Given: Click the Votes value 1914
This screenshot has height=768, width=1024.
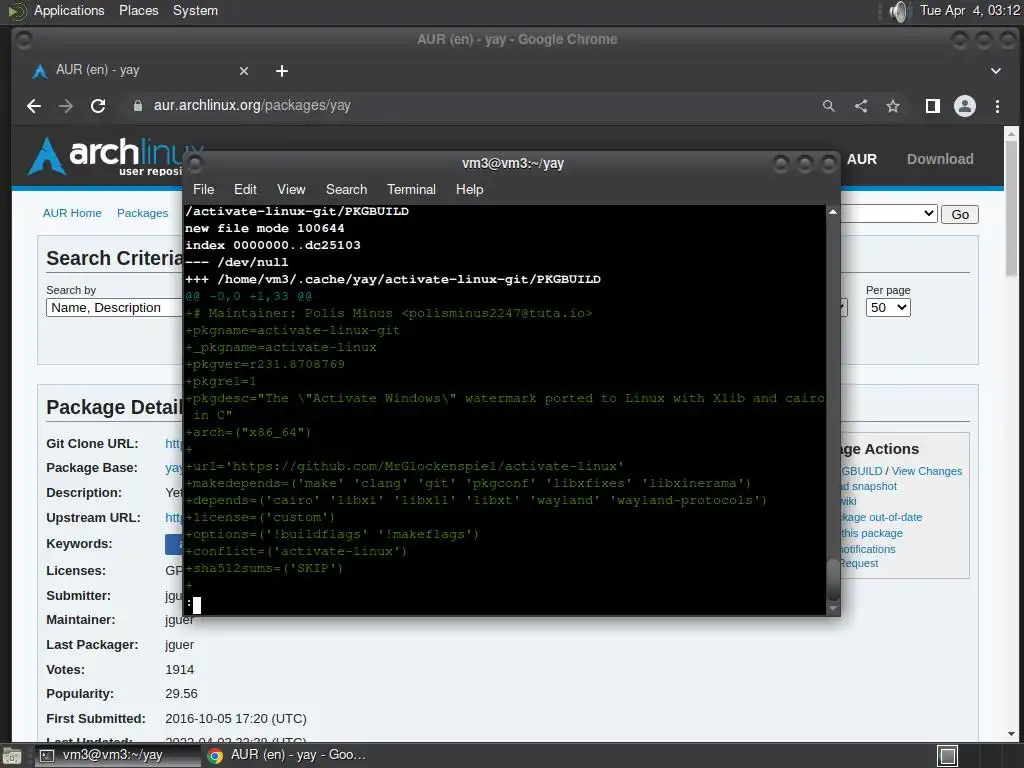Looking at the screenshot, I should pos(180,670).
